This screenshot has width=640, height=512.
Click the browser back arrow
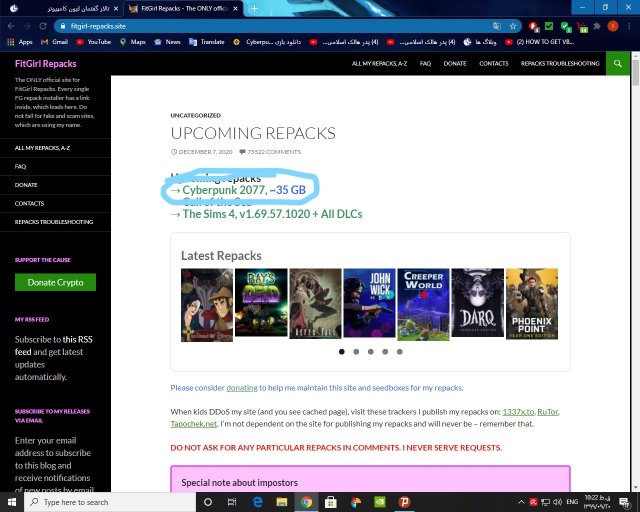pos(11,26)
